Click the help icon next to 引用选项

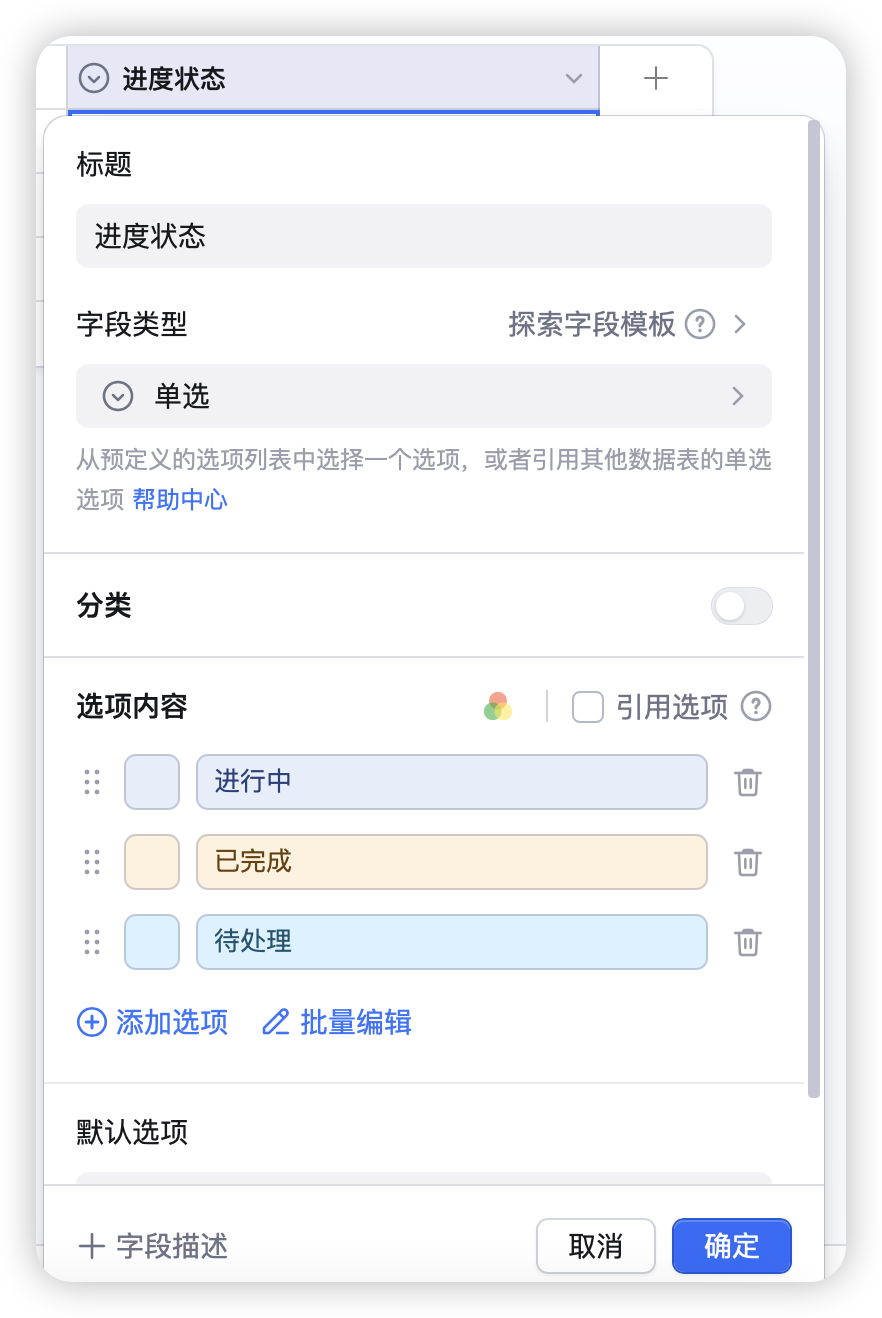pyautogui.click(x=756, y=707)
